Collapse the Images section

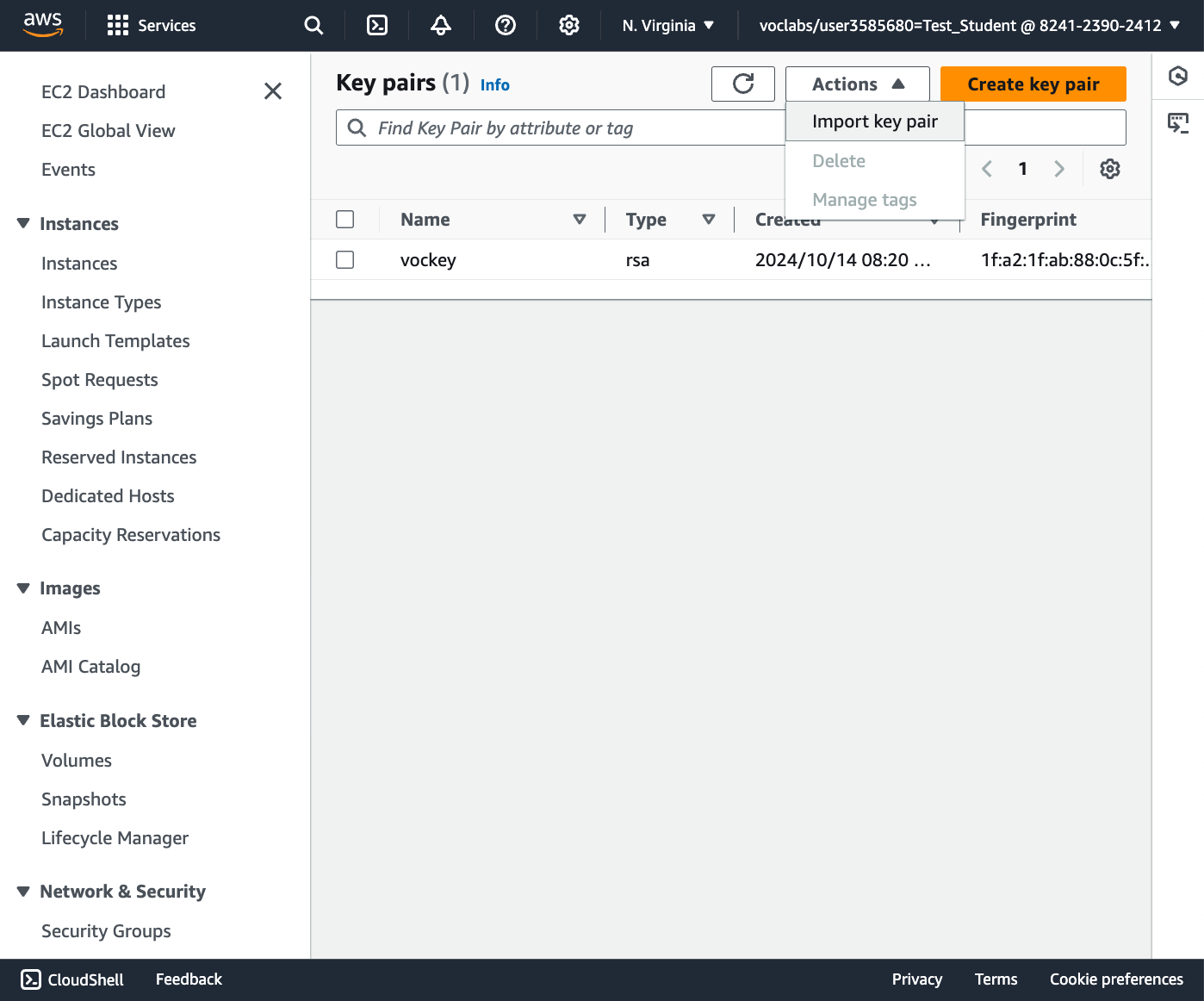(x=23, y=588)
